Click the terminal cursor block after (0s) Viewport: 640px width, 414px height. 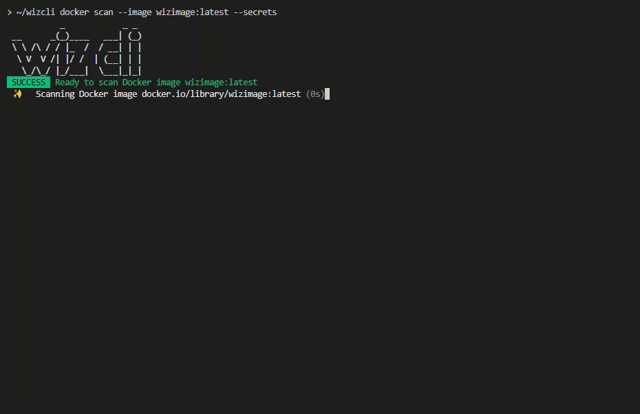coord(327,94)
